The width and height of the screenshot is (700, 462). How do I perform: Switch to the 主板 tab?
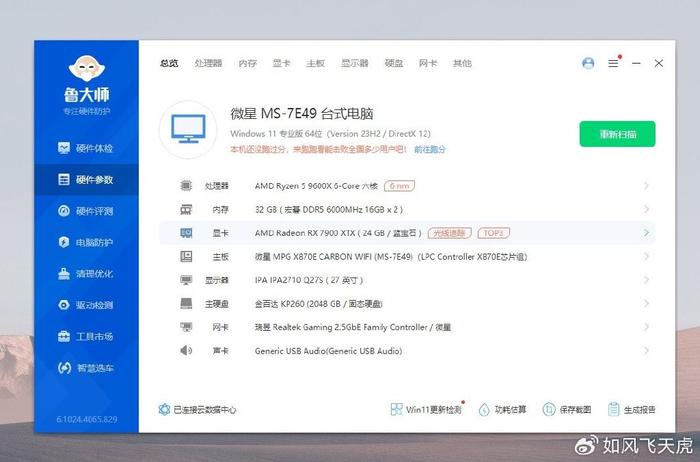315,63
